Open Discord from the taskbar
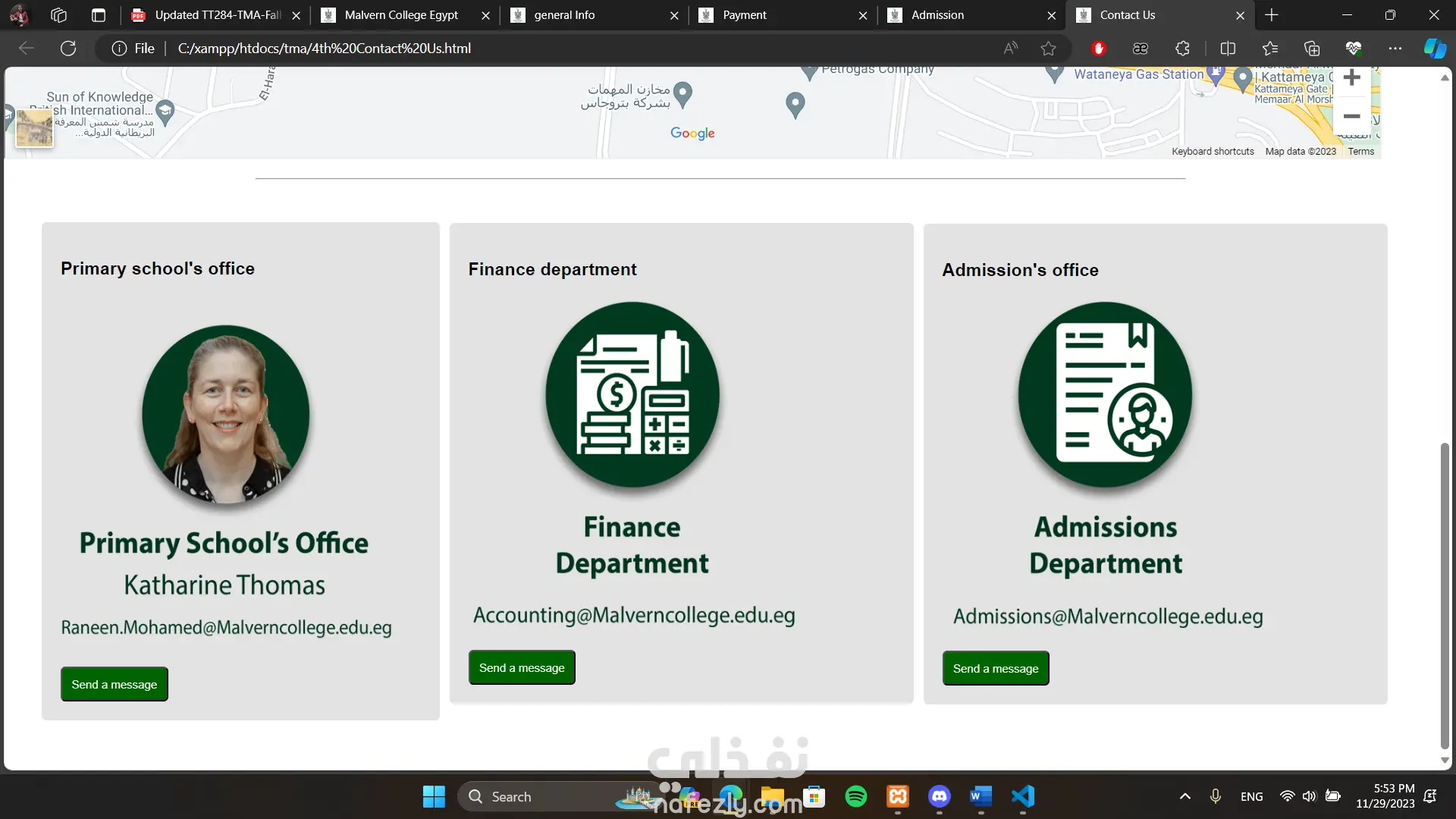Screen dimensions: 1456x819 pyautogui.click(x=940, y=796)
